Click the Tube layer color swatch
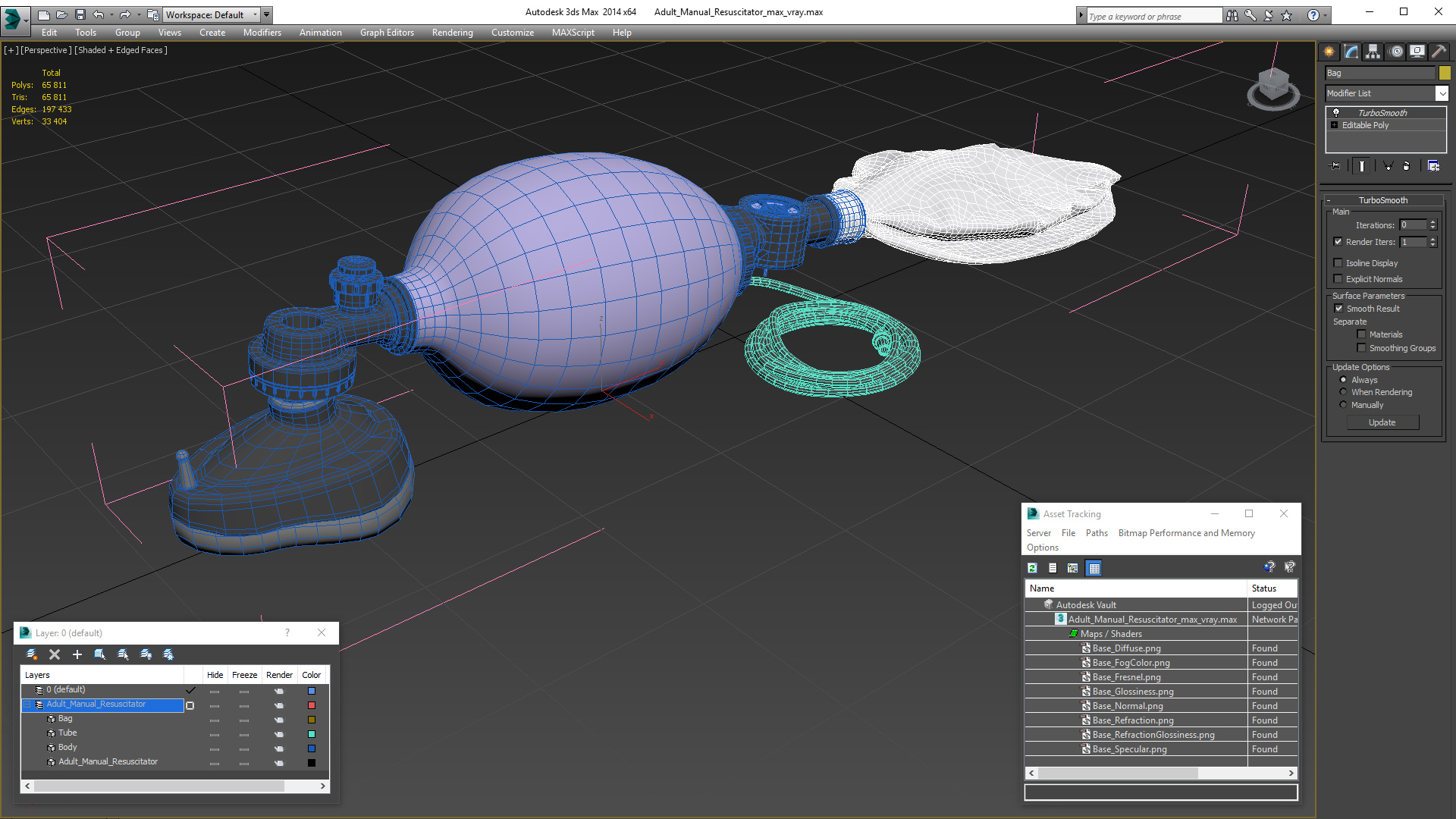Viewport: 1456px width, 819px height. (312, 734)
